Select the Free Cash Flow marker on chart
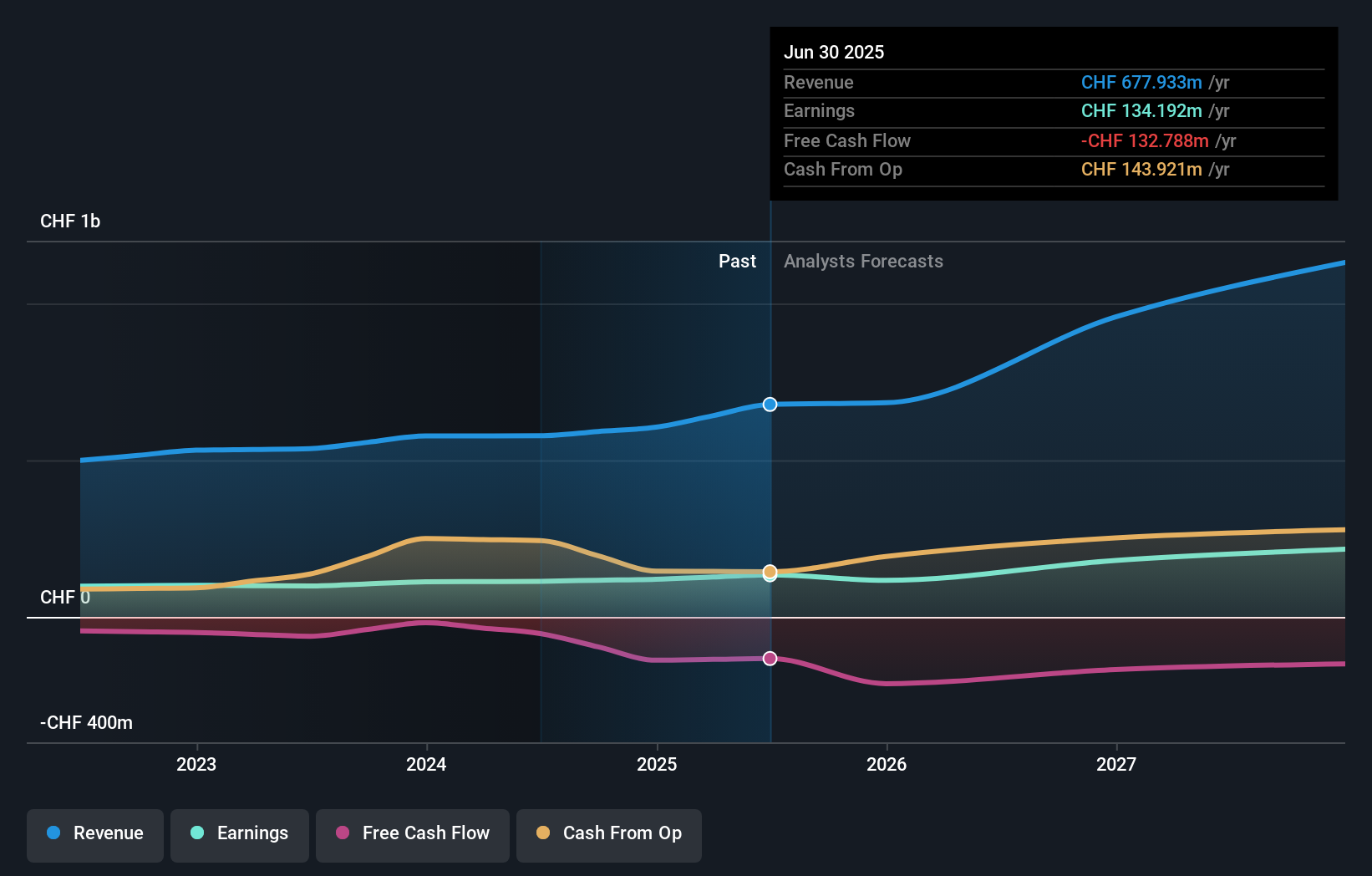Screen dimensions: 1372x876 [770, 659]
